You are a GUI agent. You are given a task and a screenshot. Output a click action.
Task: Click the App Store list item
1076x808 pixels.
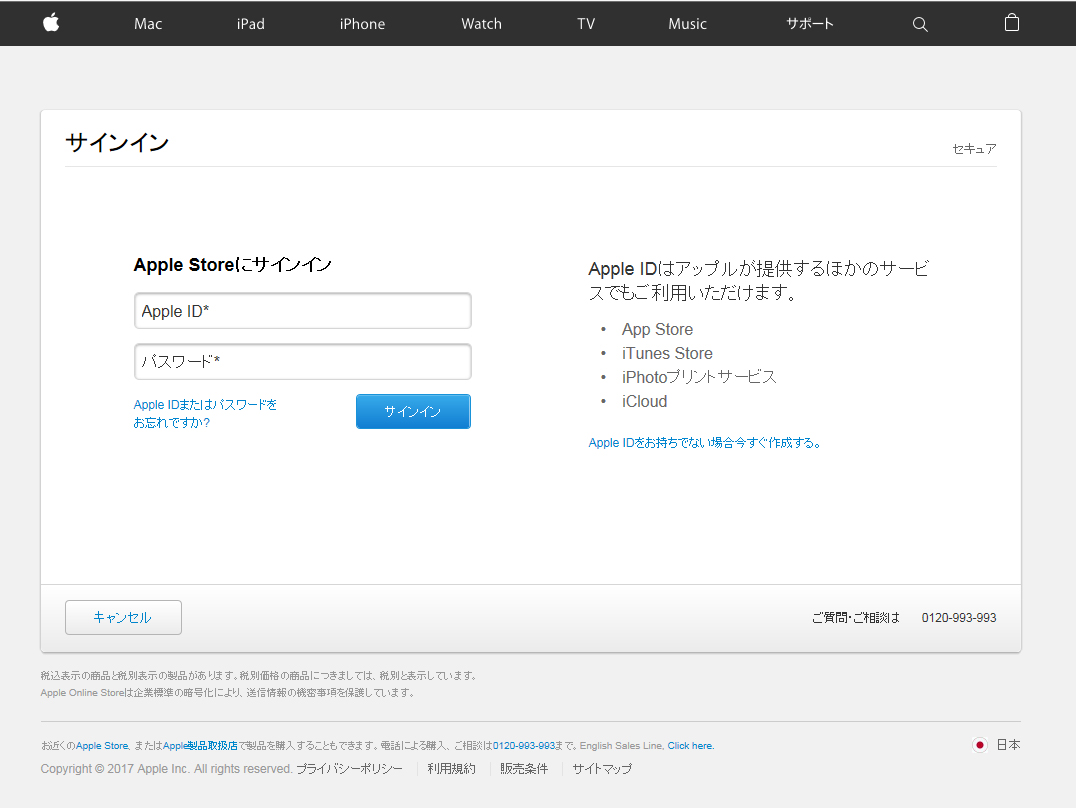657,330
